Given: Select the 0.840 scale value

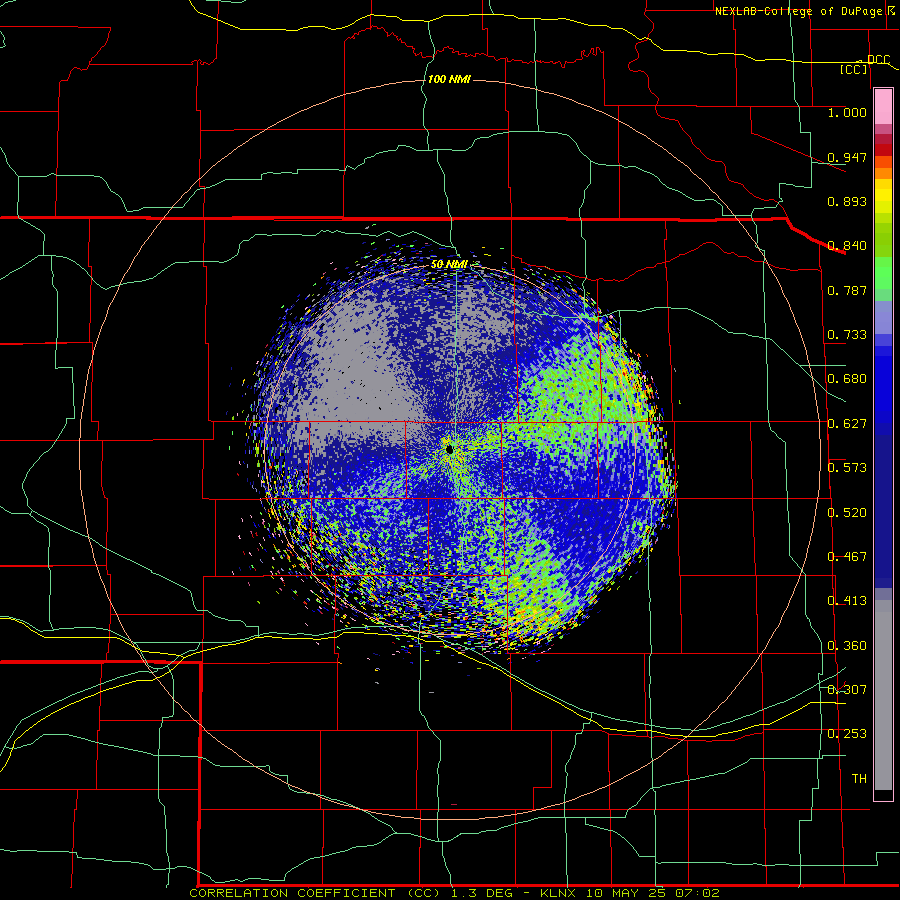Looking at the screenshot, I should tap(847, 246).
